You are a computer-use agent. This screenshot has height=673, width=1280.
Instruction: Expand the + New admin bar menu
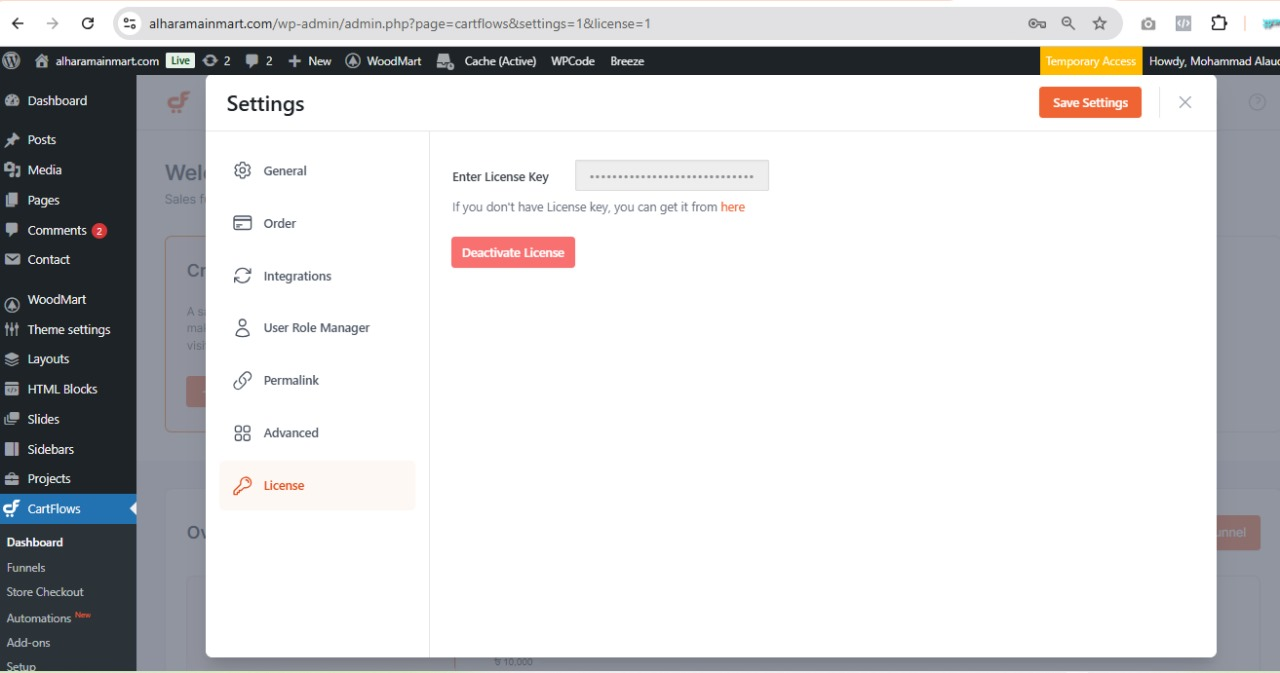pyautogui.click(x=310, y=61)
